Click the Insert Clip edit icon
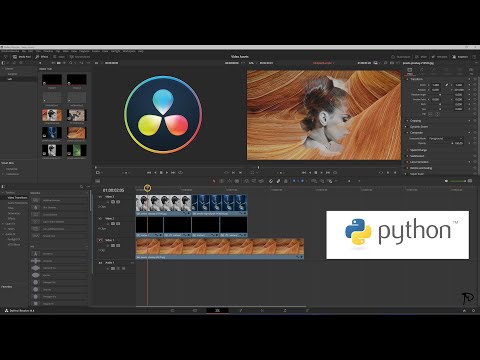The width and height of the screenshot is (480, 360). 246,181
